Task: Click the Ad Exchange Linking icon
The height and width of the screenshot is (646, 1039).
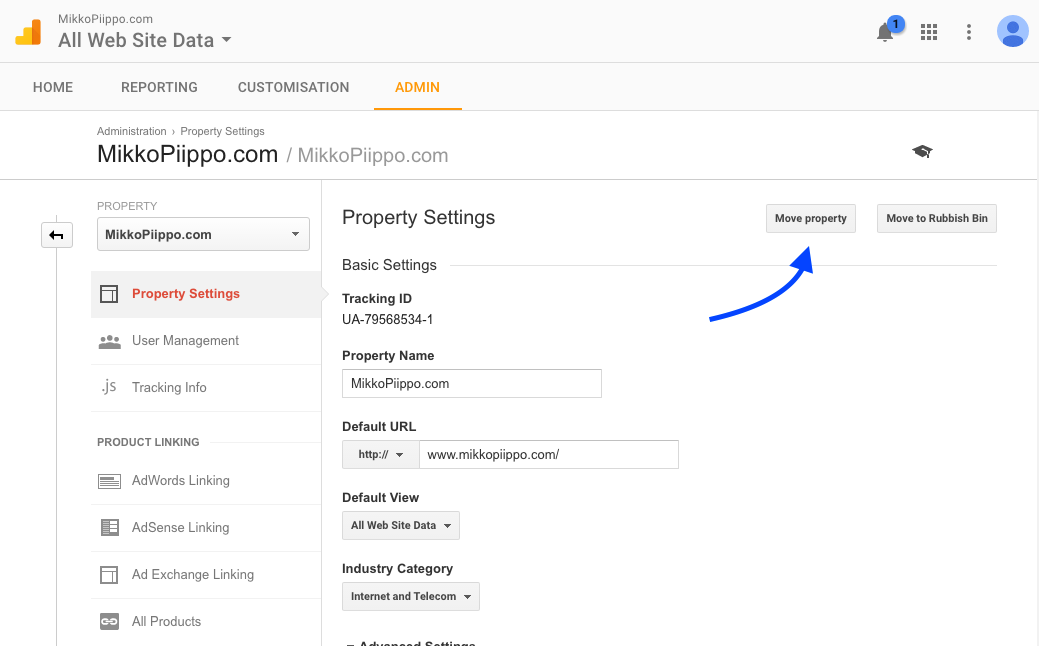Action: 109,574
